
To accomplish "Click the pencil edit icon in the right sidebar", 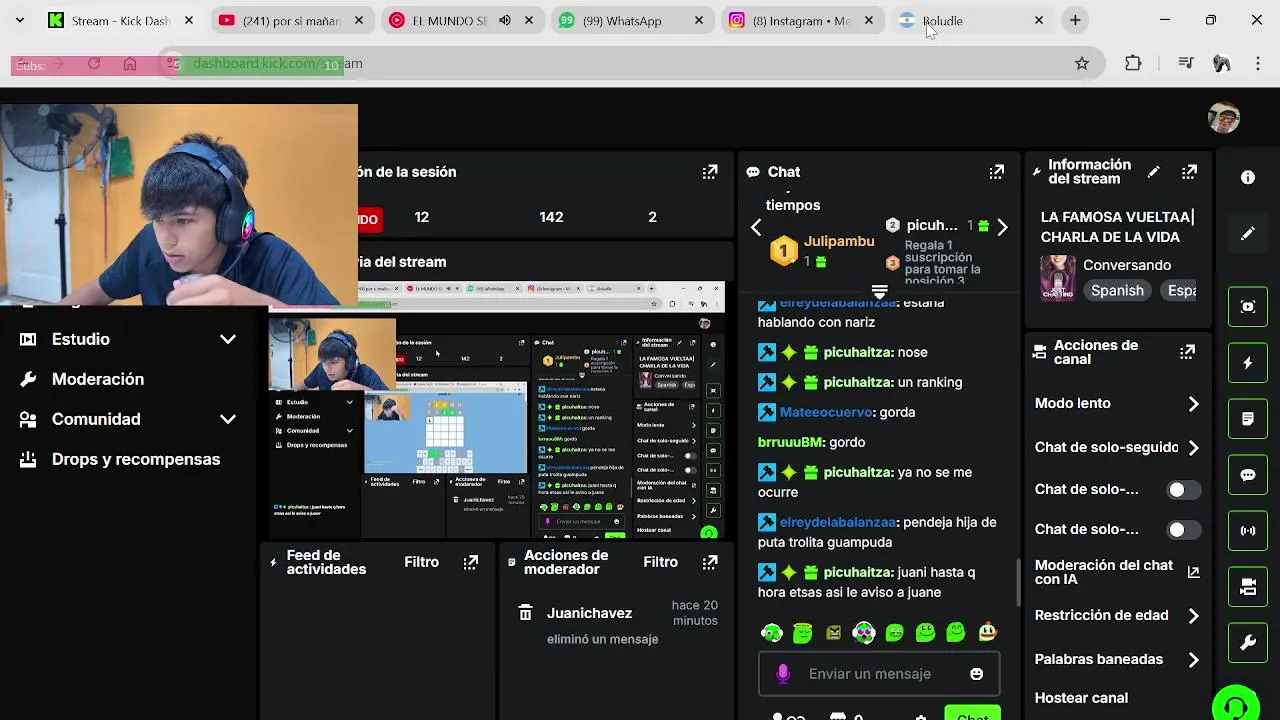I will (x=1248, y=233).
